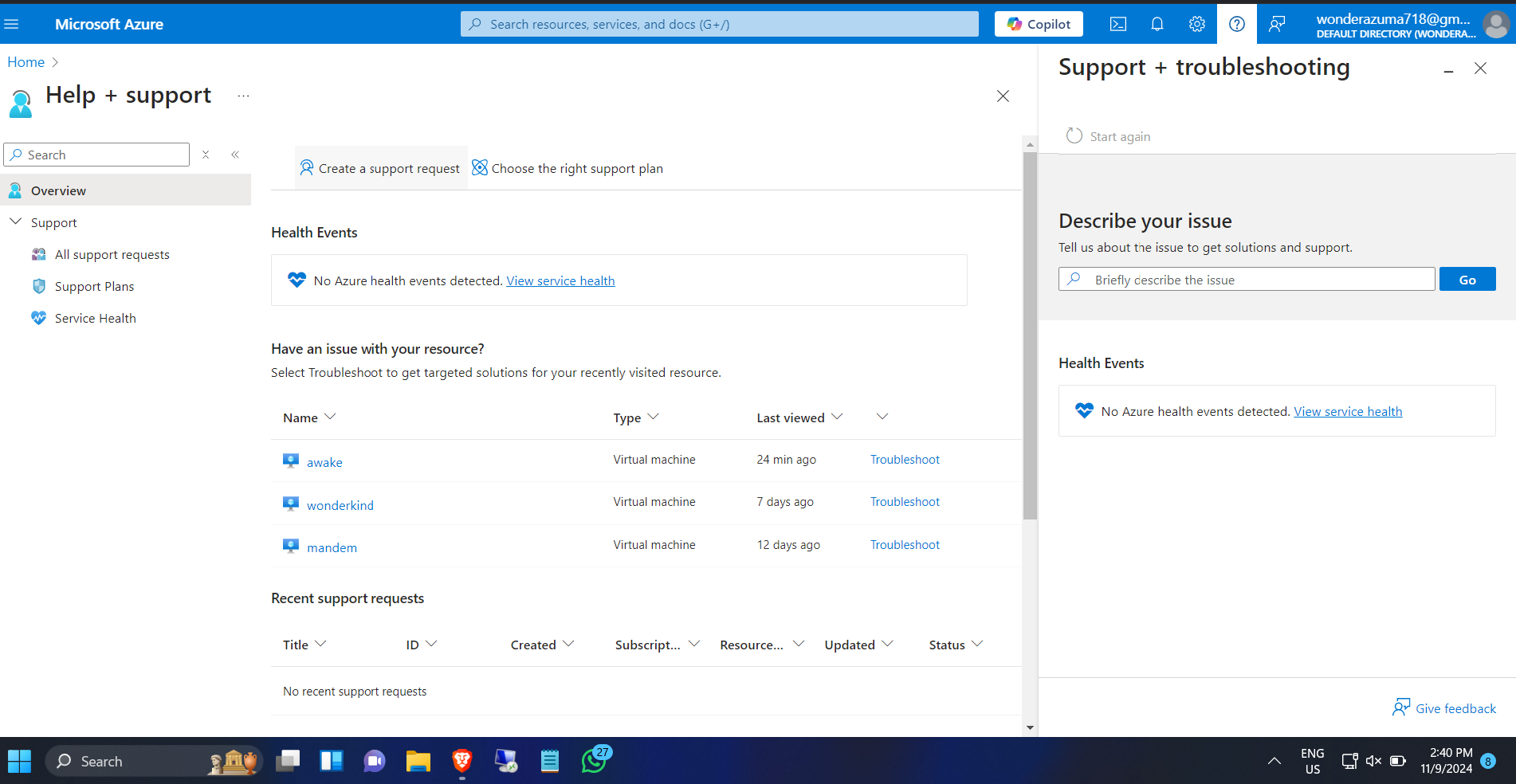This screenshot has width=1516, height=784.
Task: Open All support requests
Action: 112,254
